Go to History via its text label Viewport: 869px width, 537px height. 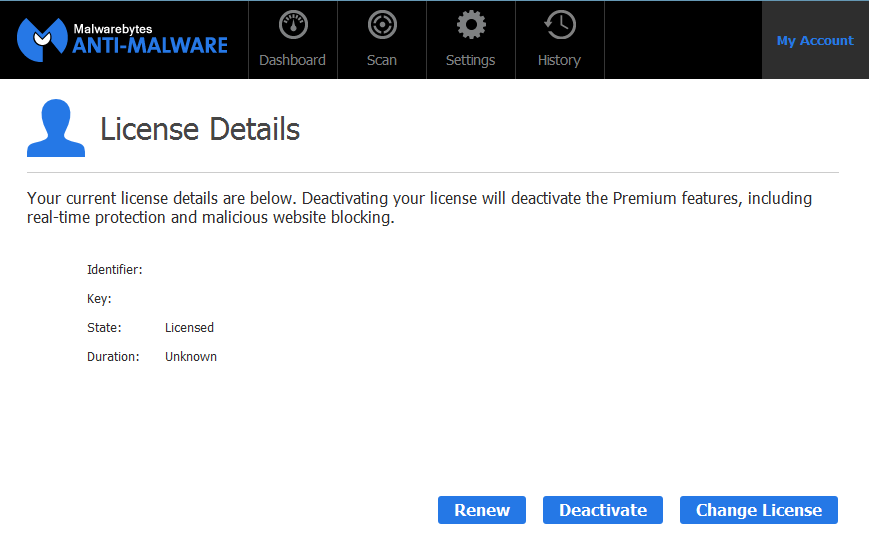[559, 60]
